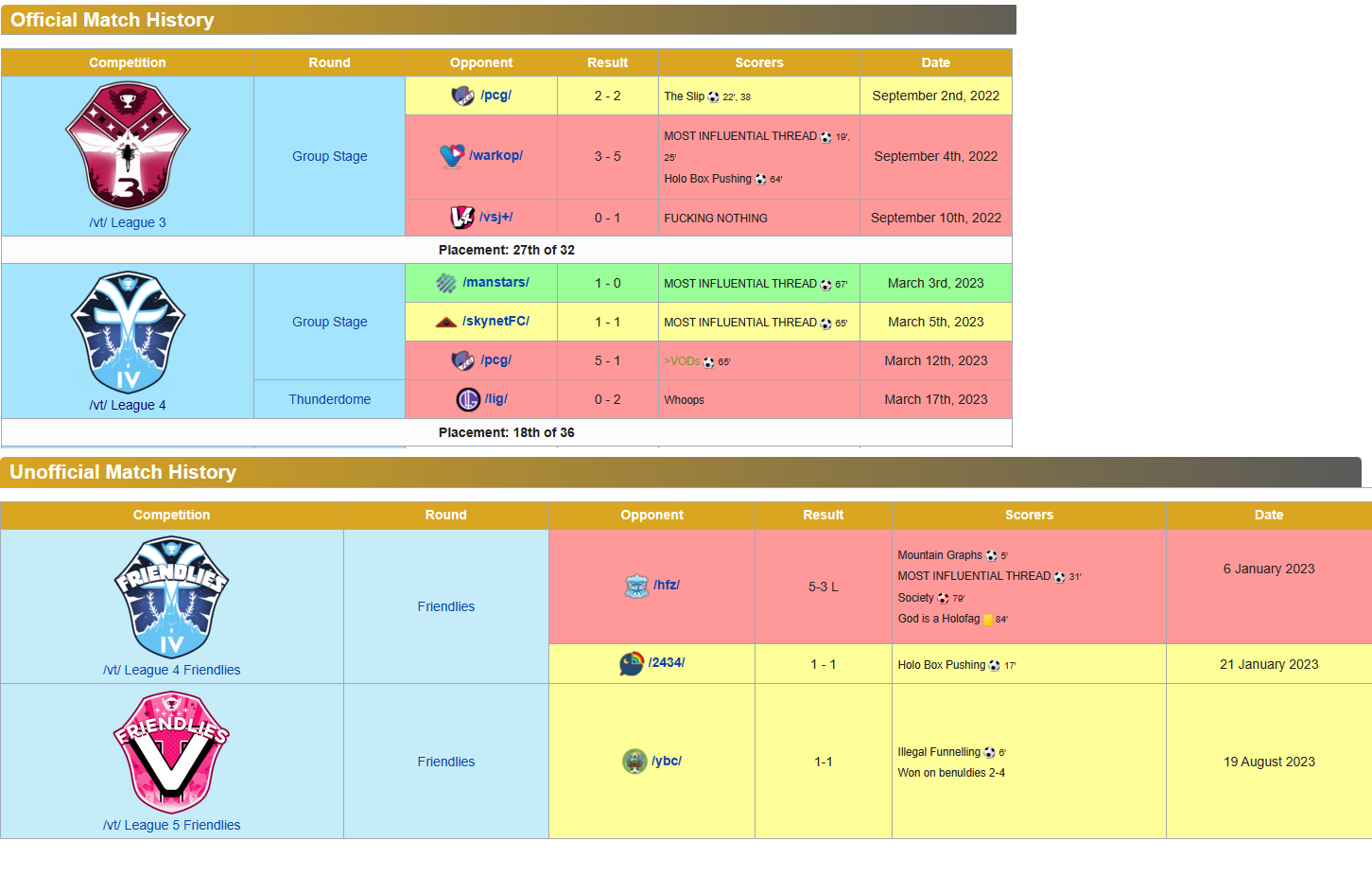This screenshot has width=1372, height=876.
Task: Click the "21 January 2023" date cell
Action: 1269,664
